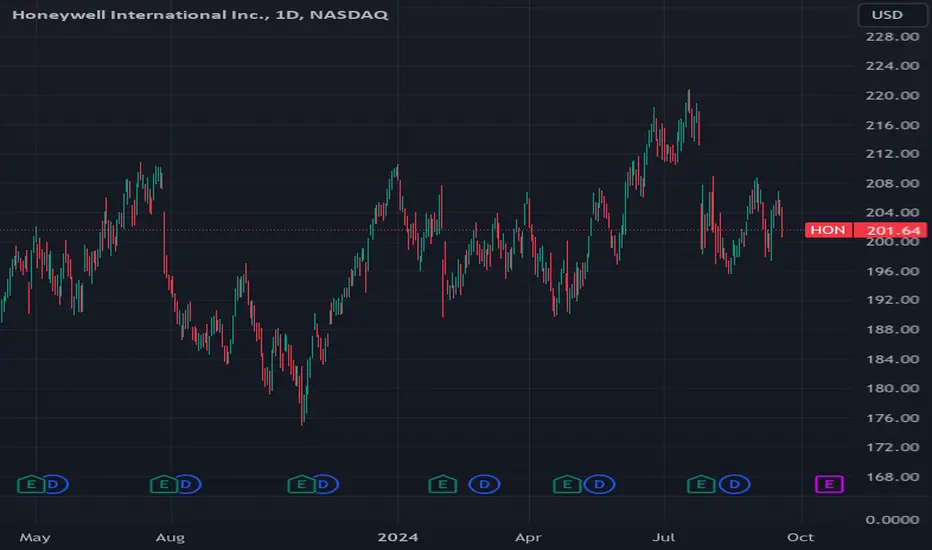Click the 201.64 current price label
Viewport: 932px width, 550px height.
pyautogui.click(x=890, y=230)
